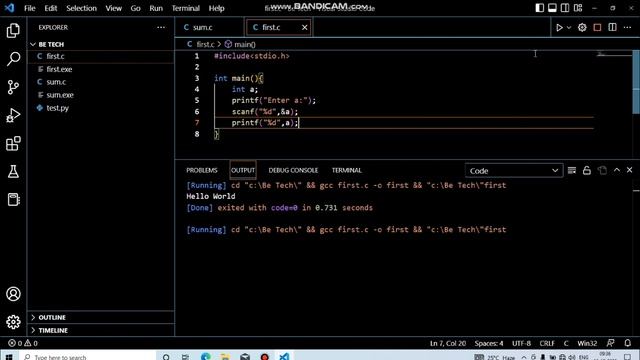The image size is (640, 360).
Task: Open the gear icon in editor toolbar
Action: pos(582,27)
